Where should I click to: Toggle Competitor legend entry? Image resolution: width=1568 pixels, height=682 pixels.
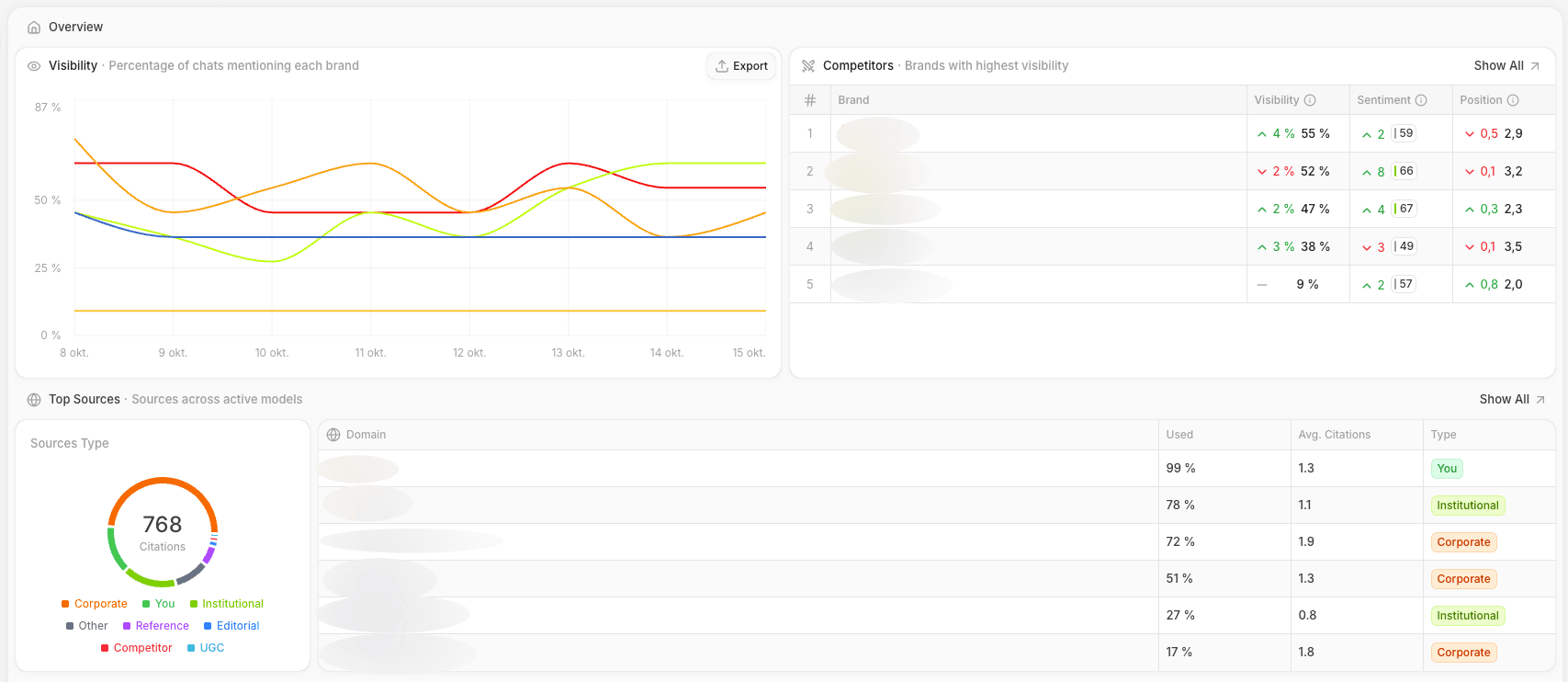[137, 648]
